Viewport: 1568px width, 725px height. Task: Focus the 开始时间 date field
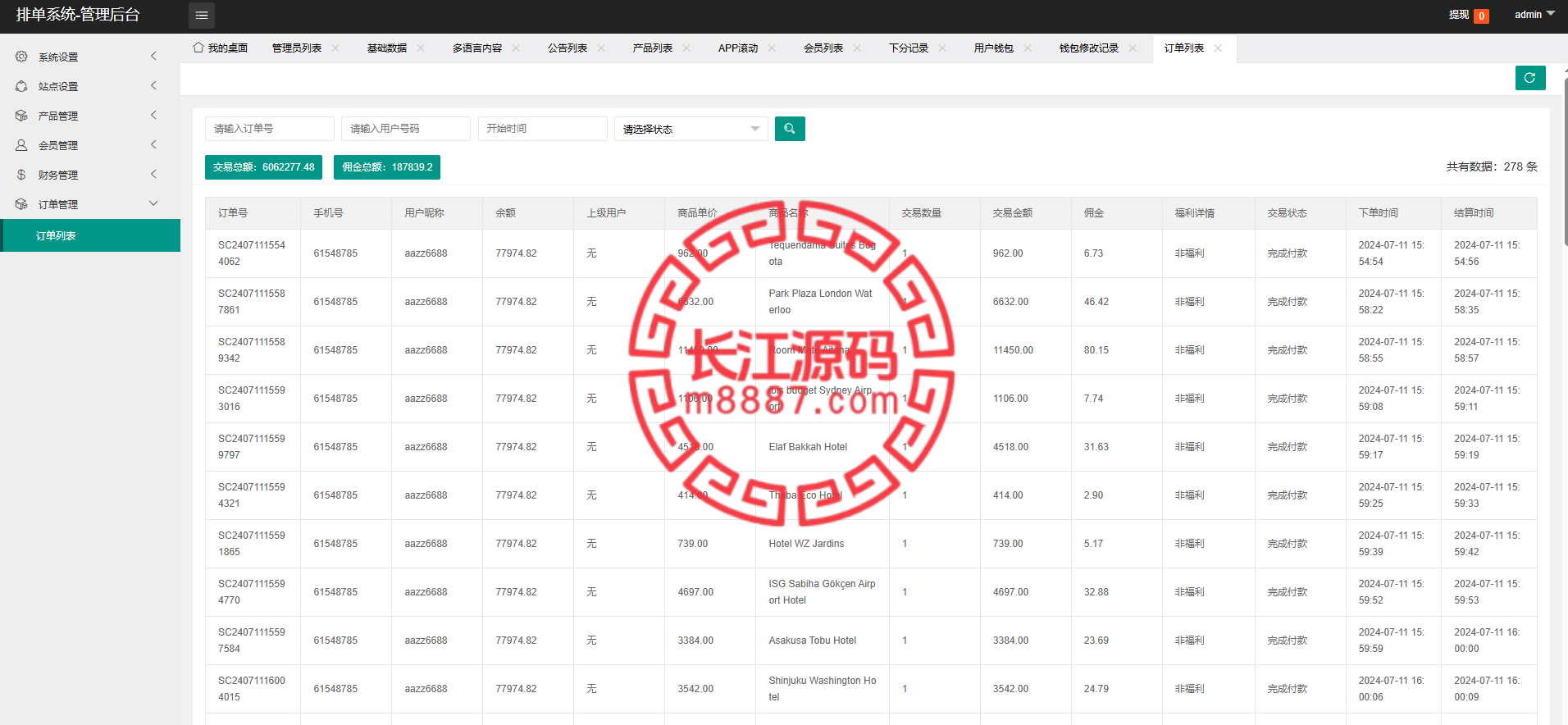[x=543, y=129]
